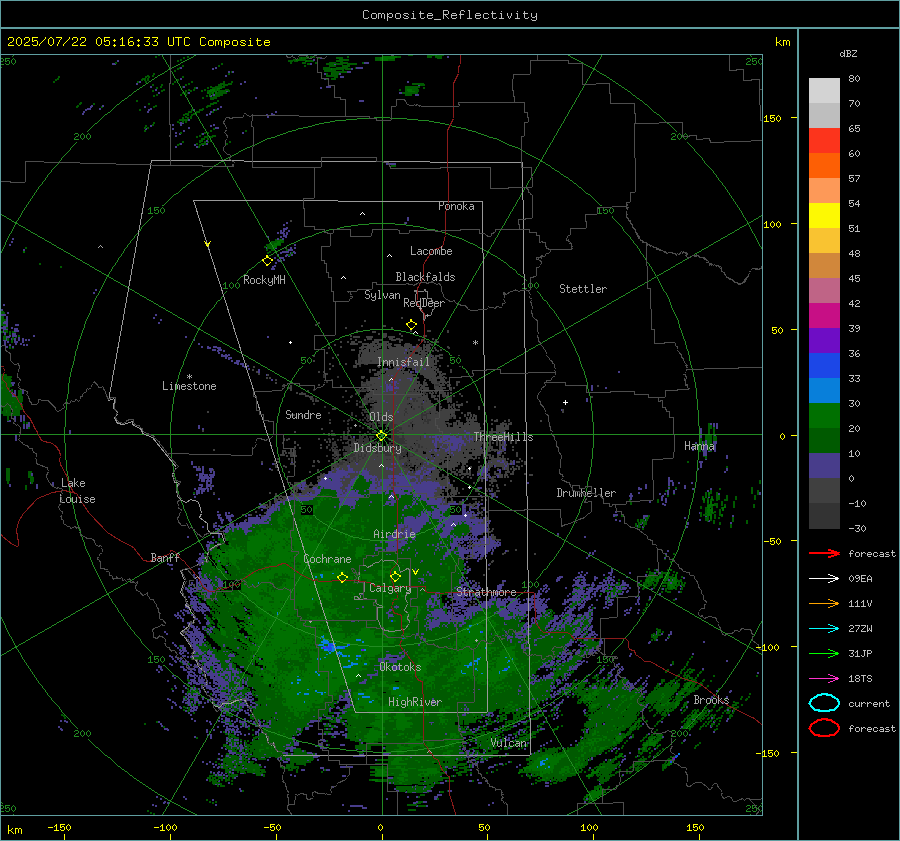Click the yellow diamond marker below Cochrane
This screenshot has height=841, width=900.
pos(342,577)
